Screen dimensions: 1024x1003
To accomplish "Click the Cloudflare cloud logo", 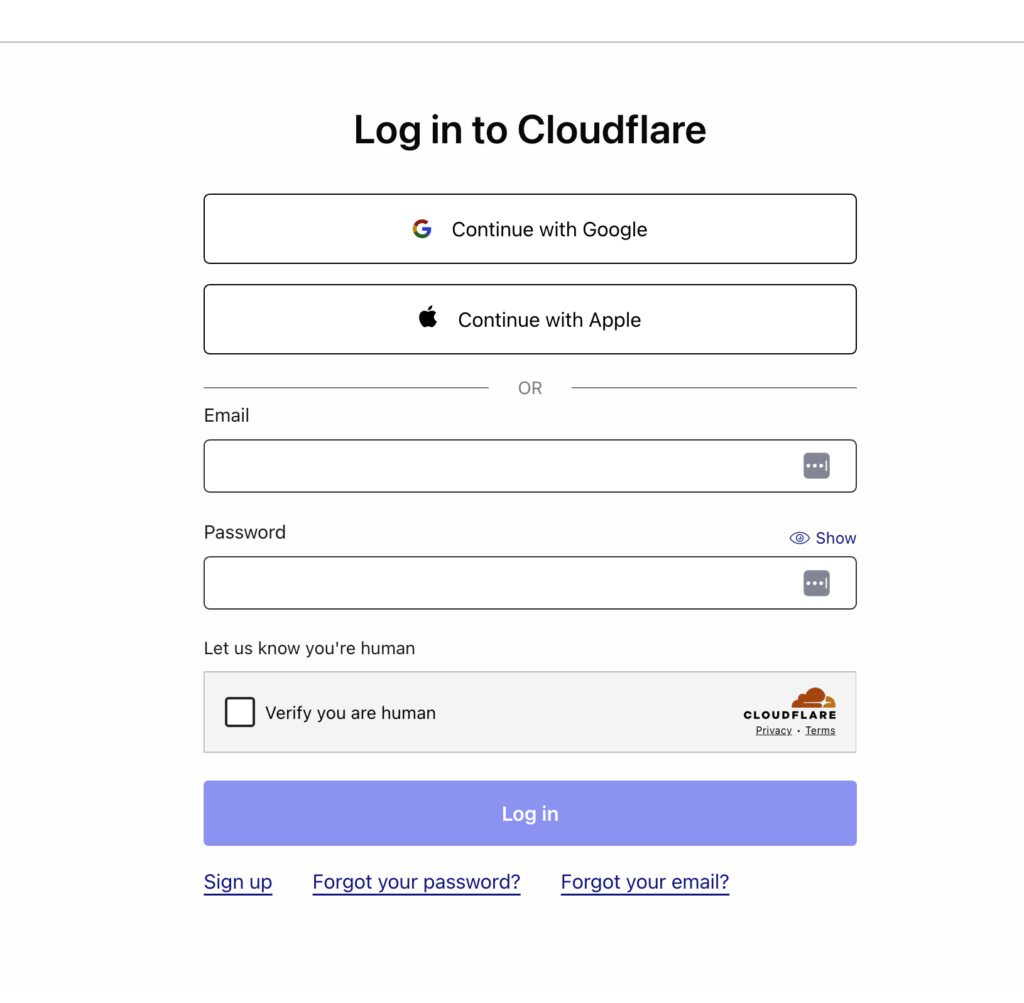I will click(x=813, y=698).
